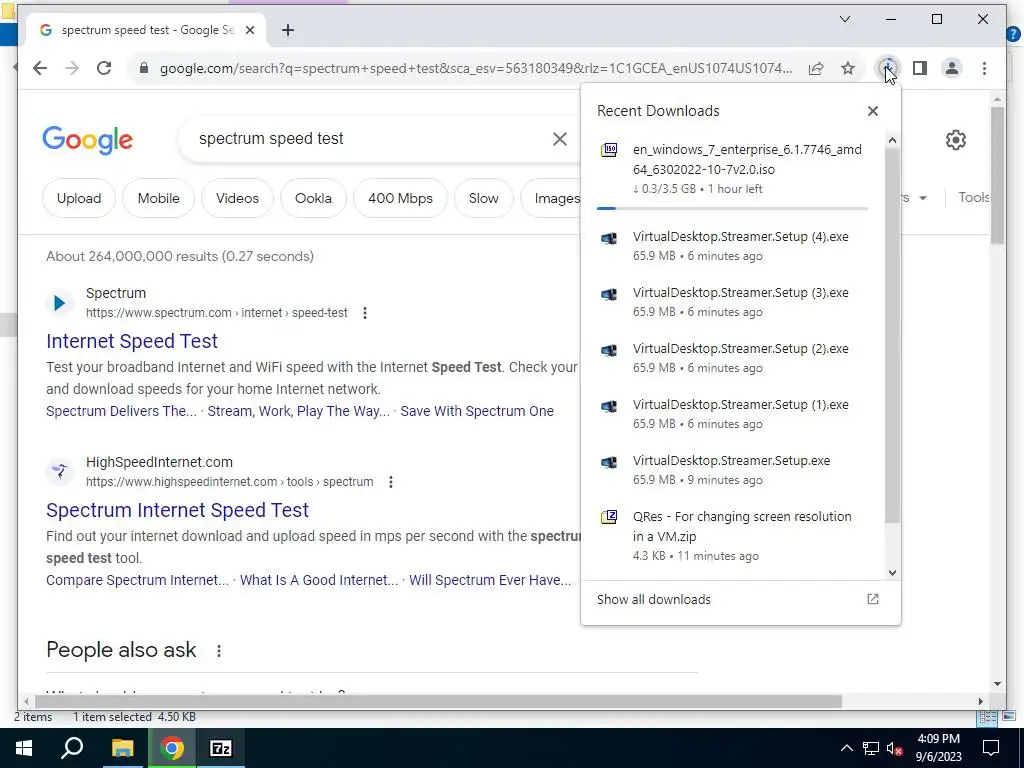Click ISO download progress bar
This screenshot has height=768, width=1024.
coord(732,208)
